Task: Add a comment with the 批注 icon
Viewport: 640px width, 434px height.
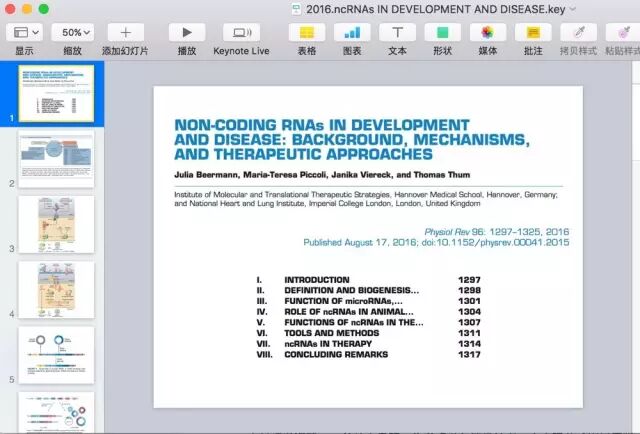Action: tap(533, 32)
